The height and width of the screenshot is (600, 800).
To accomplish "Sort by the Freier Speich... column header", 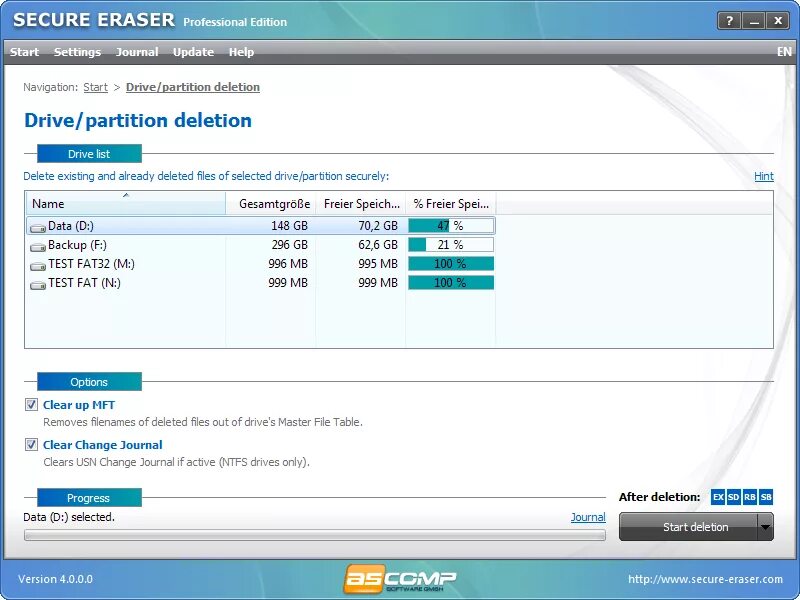I will [x=361, y=204].
